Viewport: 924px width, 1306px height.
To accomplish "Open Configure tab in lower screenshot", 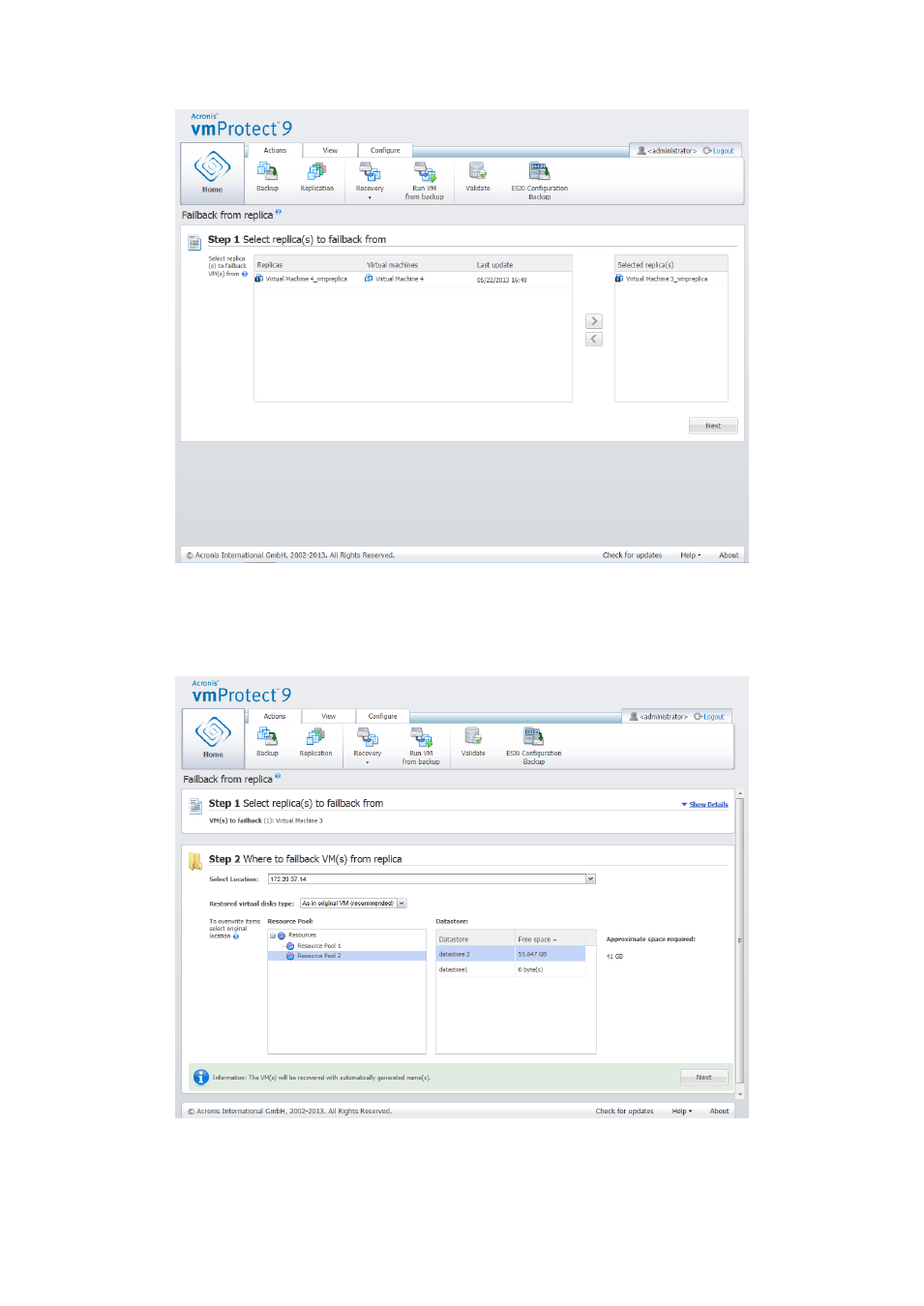I will pos(383,716).
